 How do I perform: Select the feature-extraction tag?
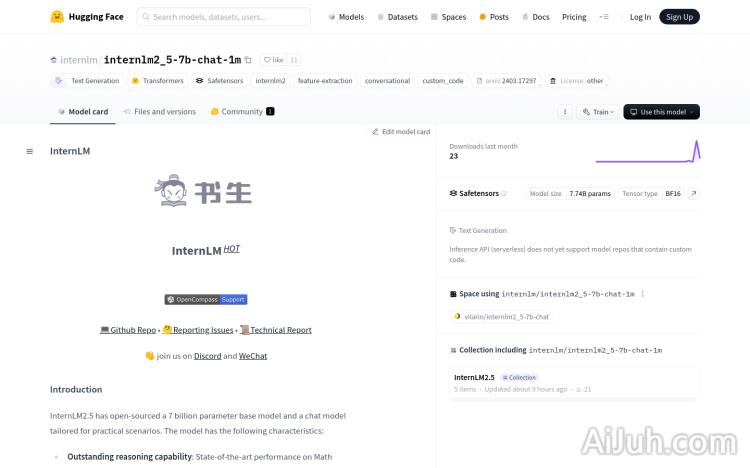[x=325, y=81]
